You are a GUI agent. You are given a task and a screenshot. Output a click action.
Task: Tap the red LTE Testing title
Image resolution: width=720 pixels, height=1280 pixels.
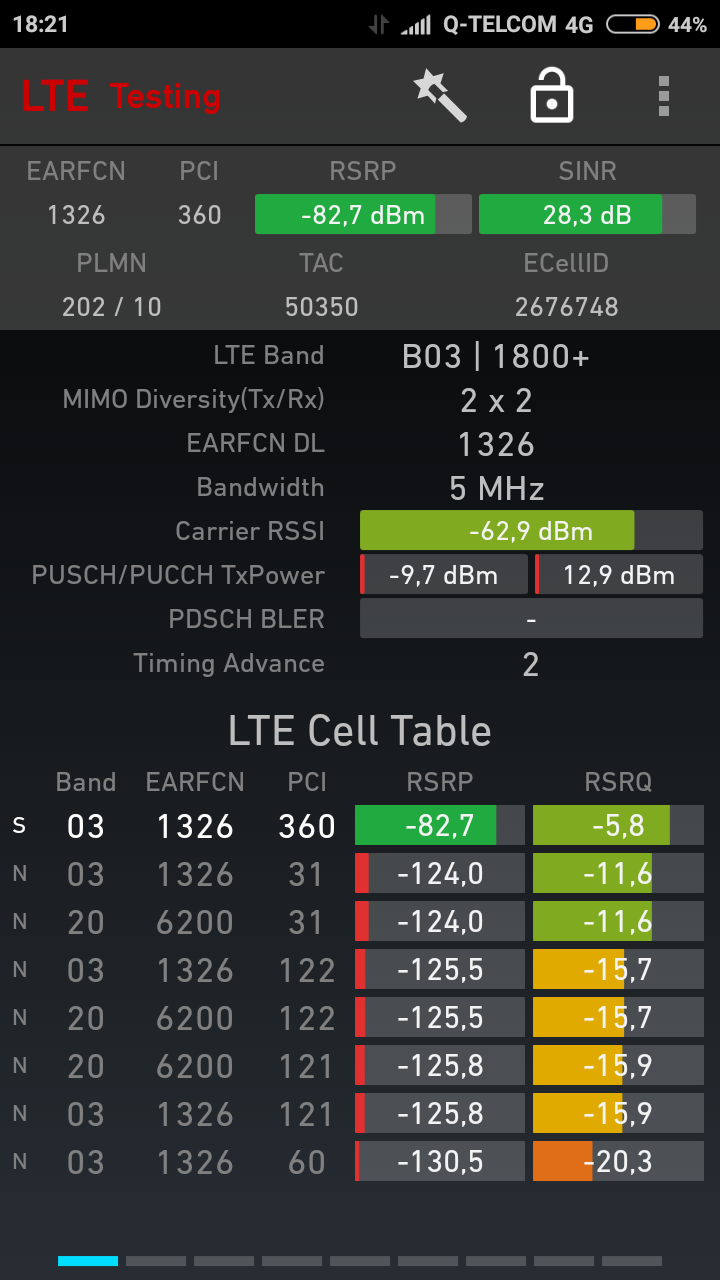[121, 96]
